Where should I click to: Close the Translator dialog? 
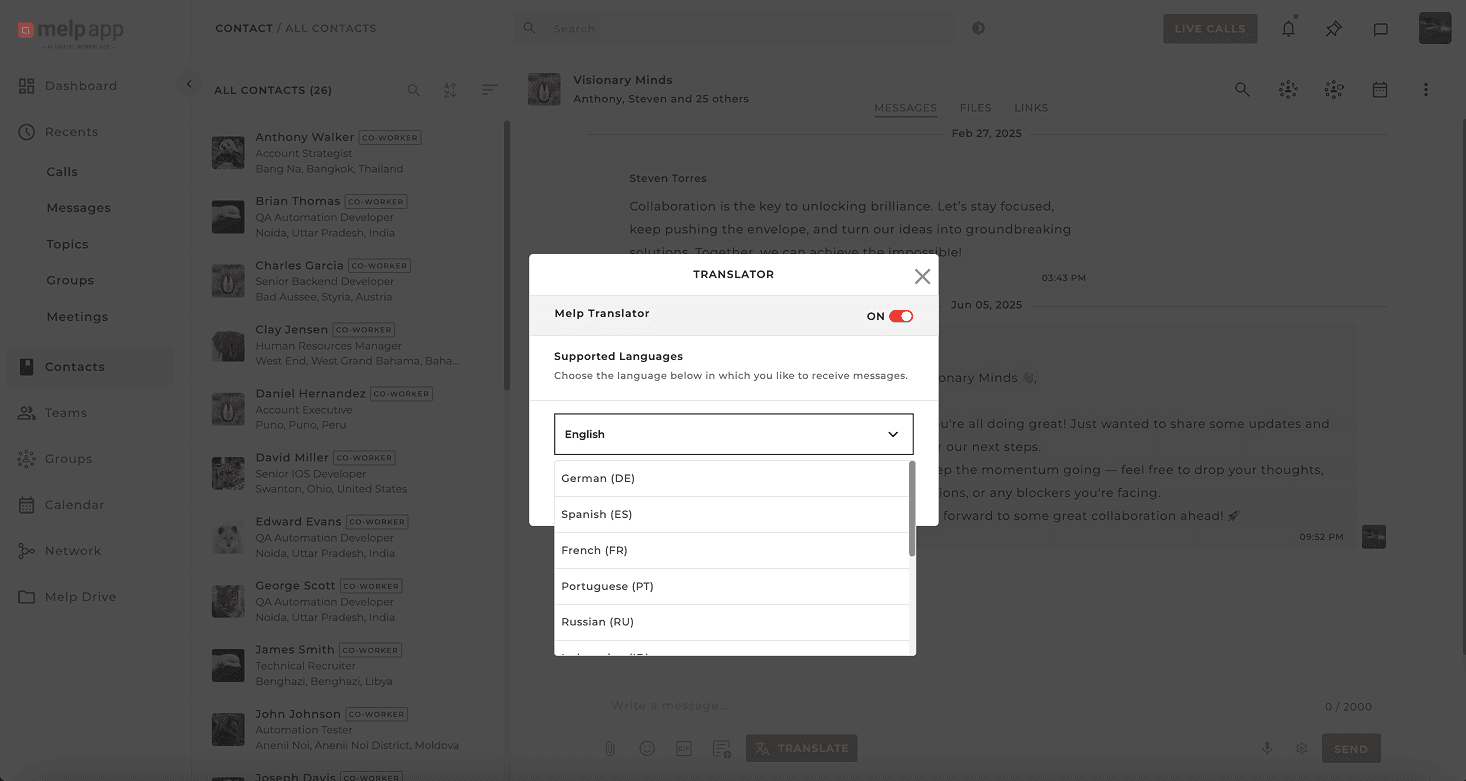pyautogui.click(x=922, y=277)
